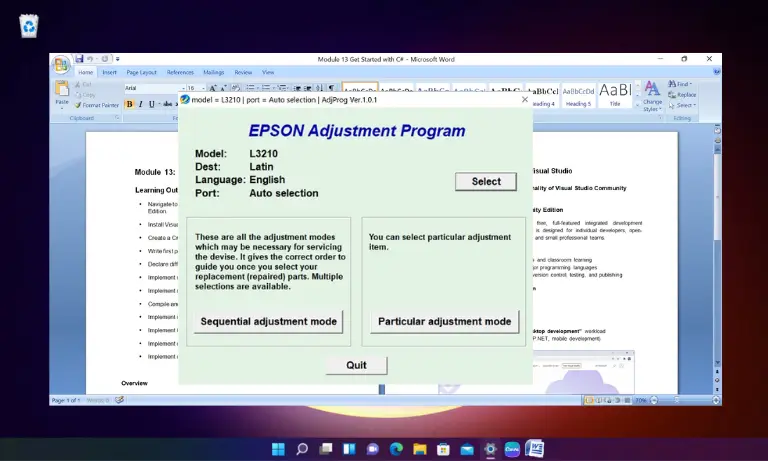Quit the Epson Adjustment Program
768x461 pixels.
356,365
